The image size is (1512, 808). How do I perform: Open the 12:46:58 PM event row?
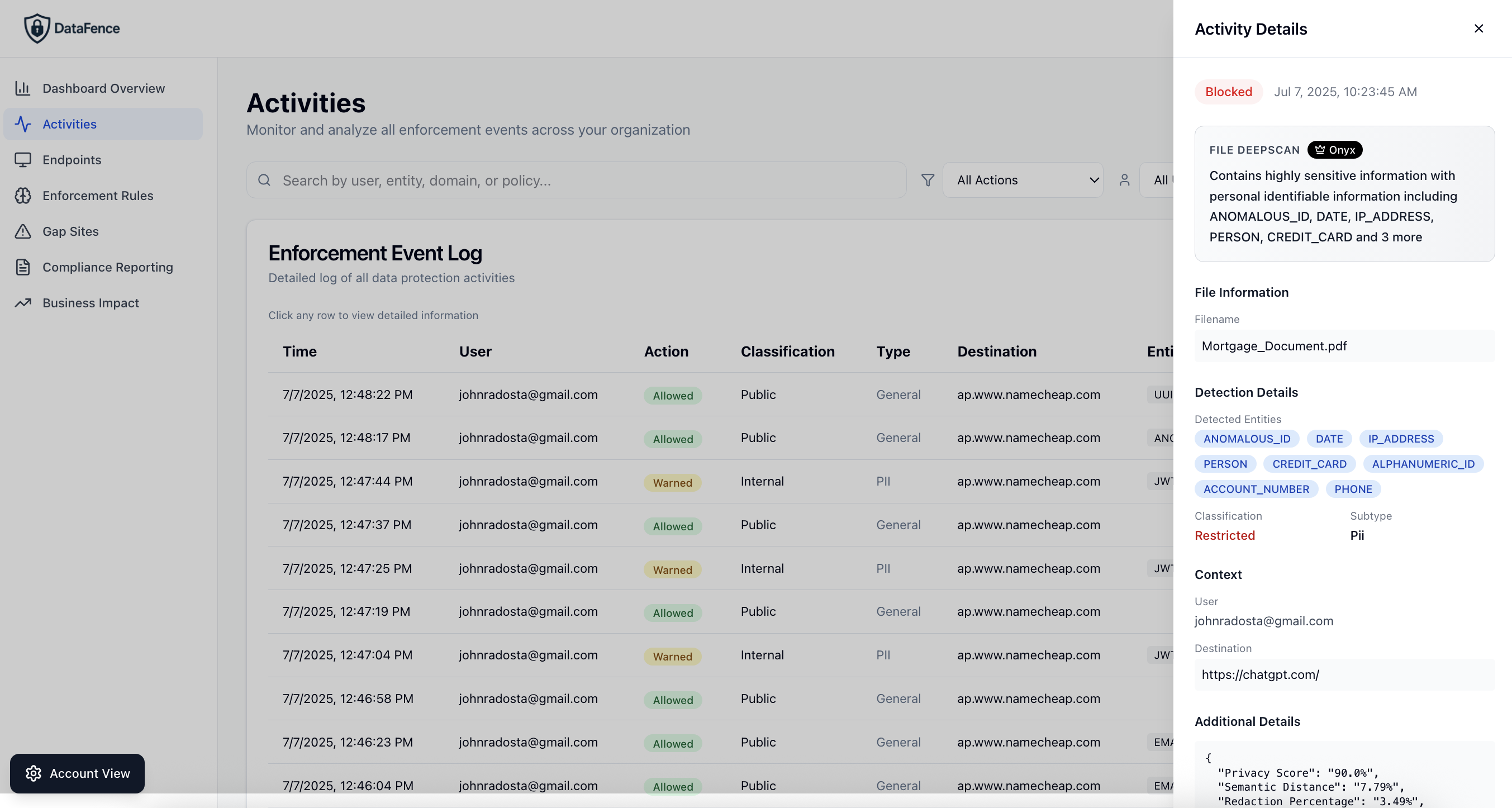pyautogui.click(x=720, y=698)
